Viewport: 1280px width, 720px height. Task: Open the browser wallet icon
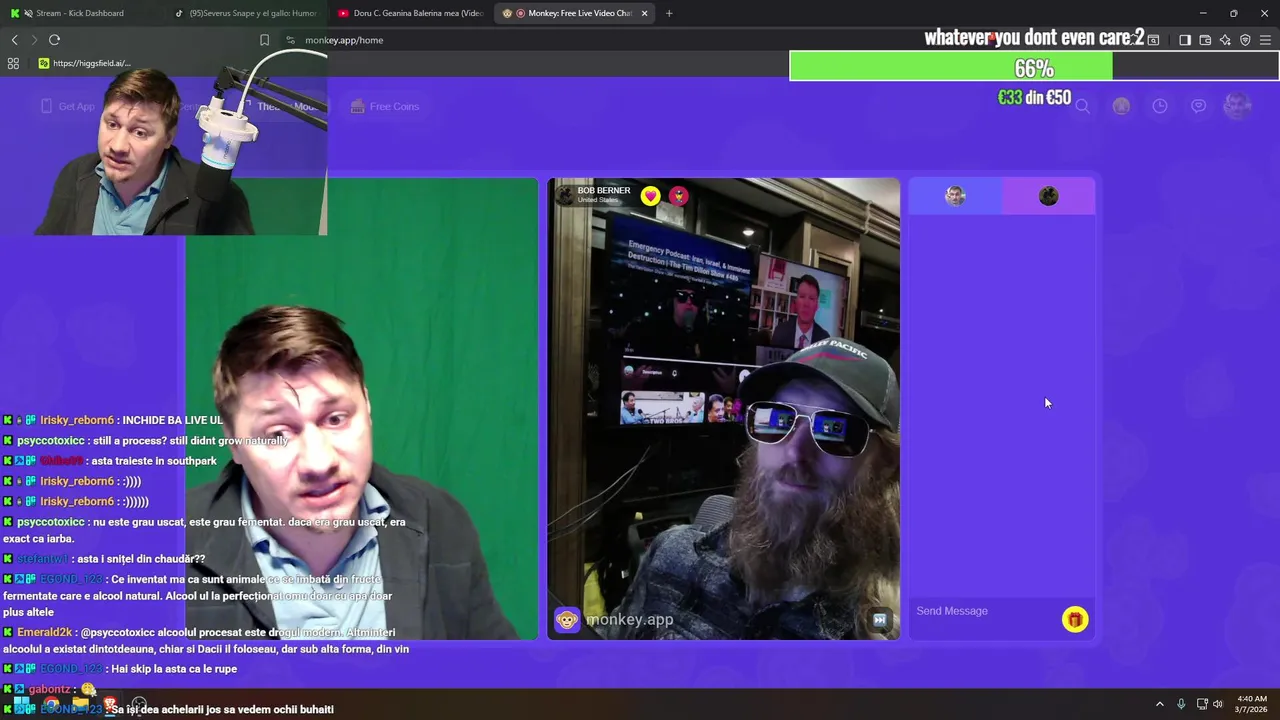click(x=1205, y=40)
